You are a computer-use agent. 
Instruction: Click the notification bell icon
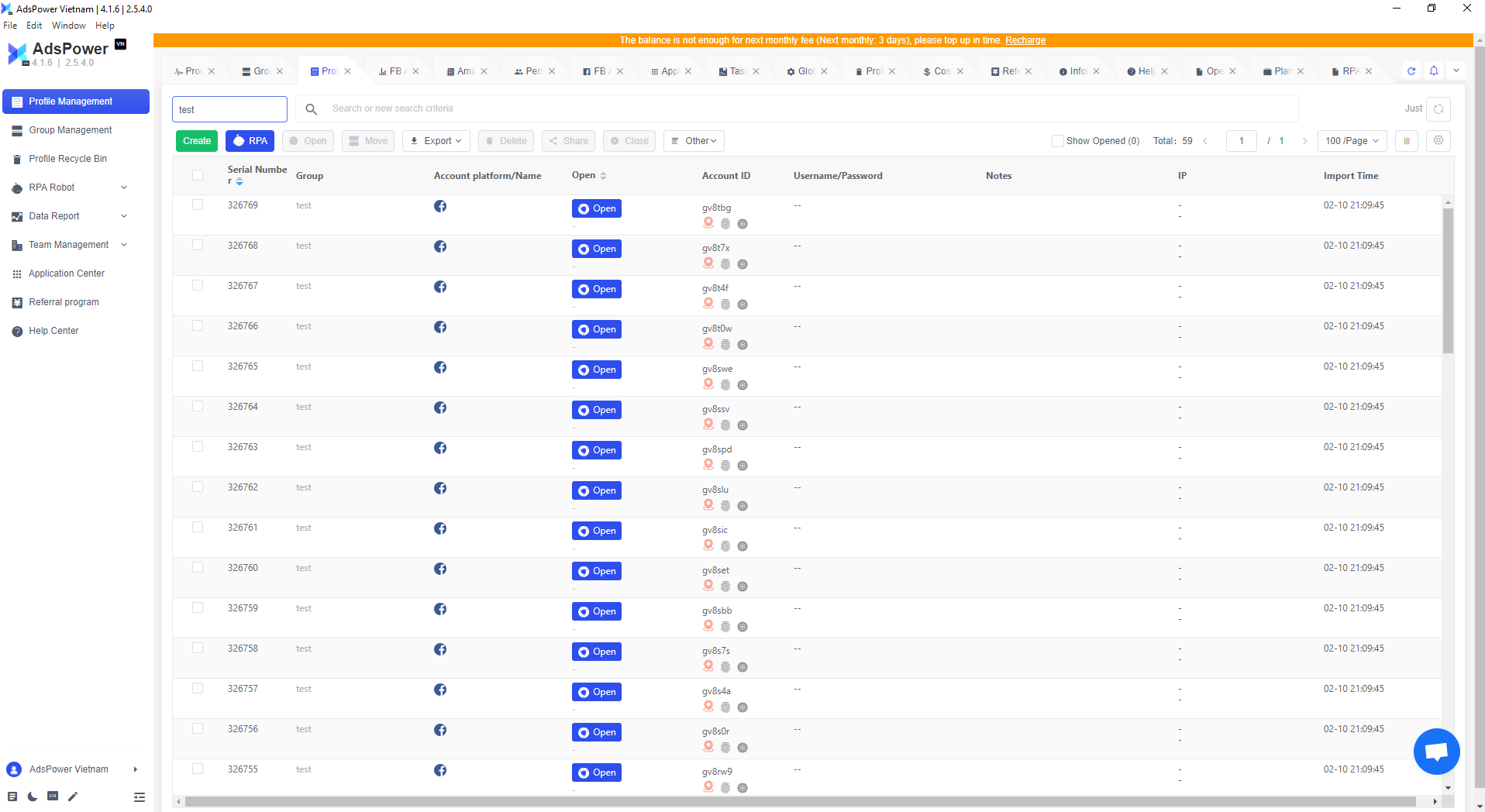pyautogui.click(x=1434, y=71)
